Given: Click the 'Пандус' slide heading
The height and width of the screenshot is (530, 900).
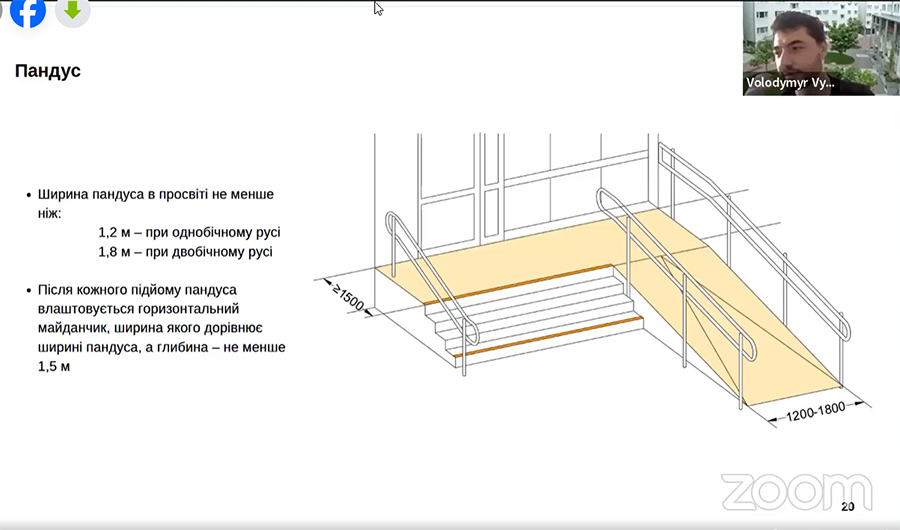Looking at the screenshot, I should [48, 71].
